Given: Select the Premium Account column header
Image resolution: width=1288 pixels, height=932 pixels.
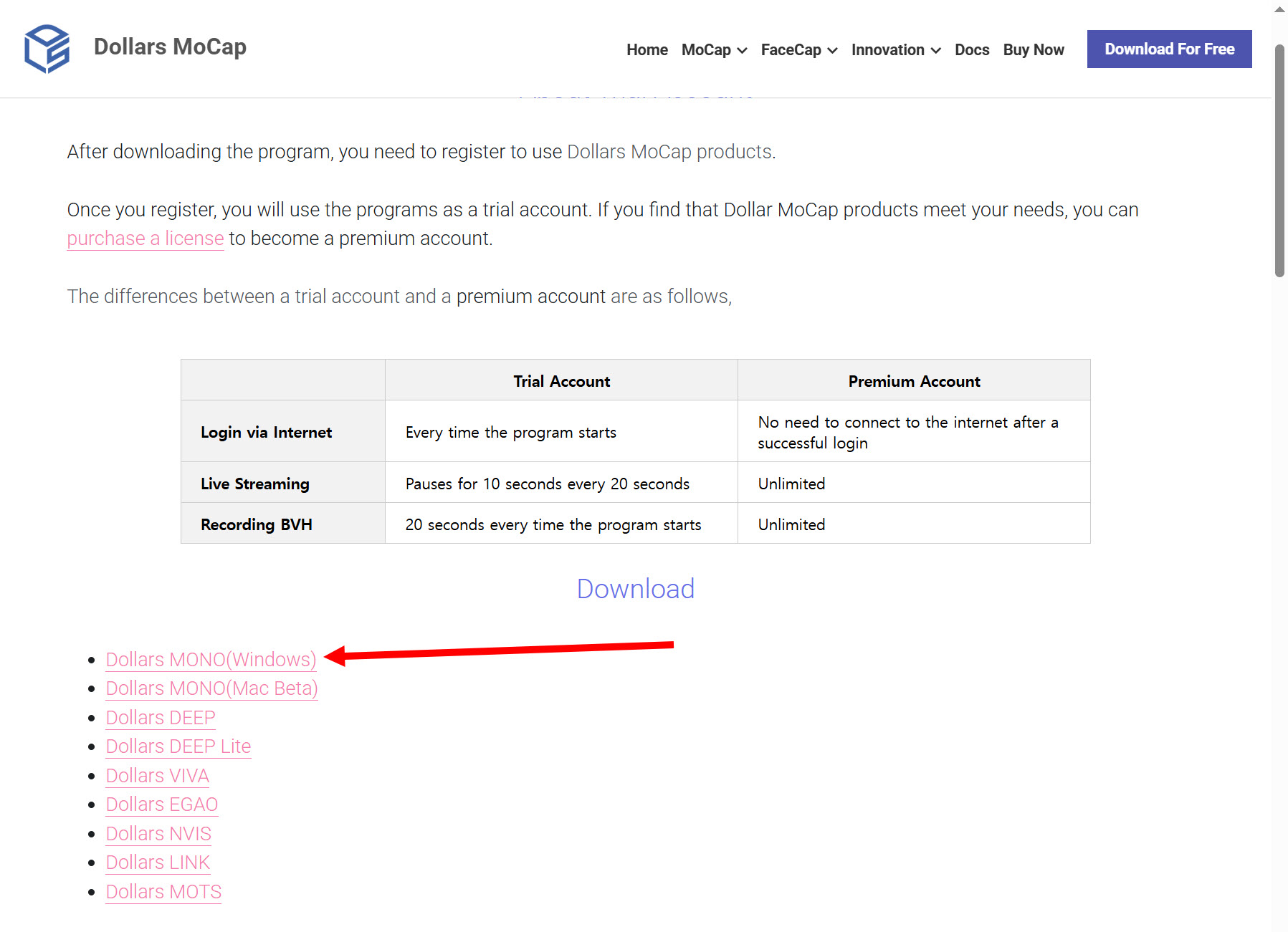Looking at the screenshot, I should tap(914, 381).
